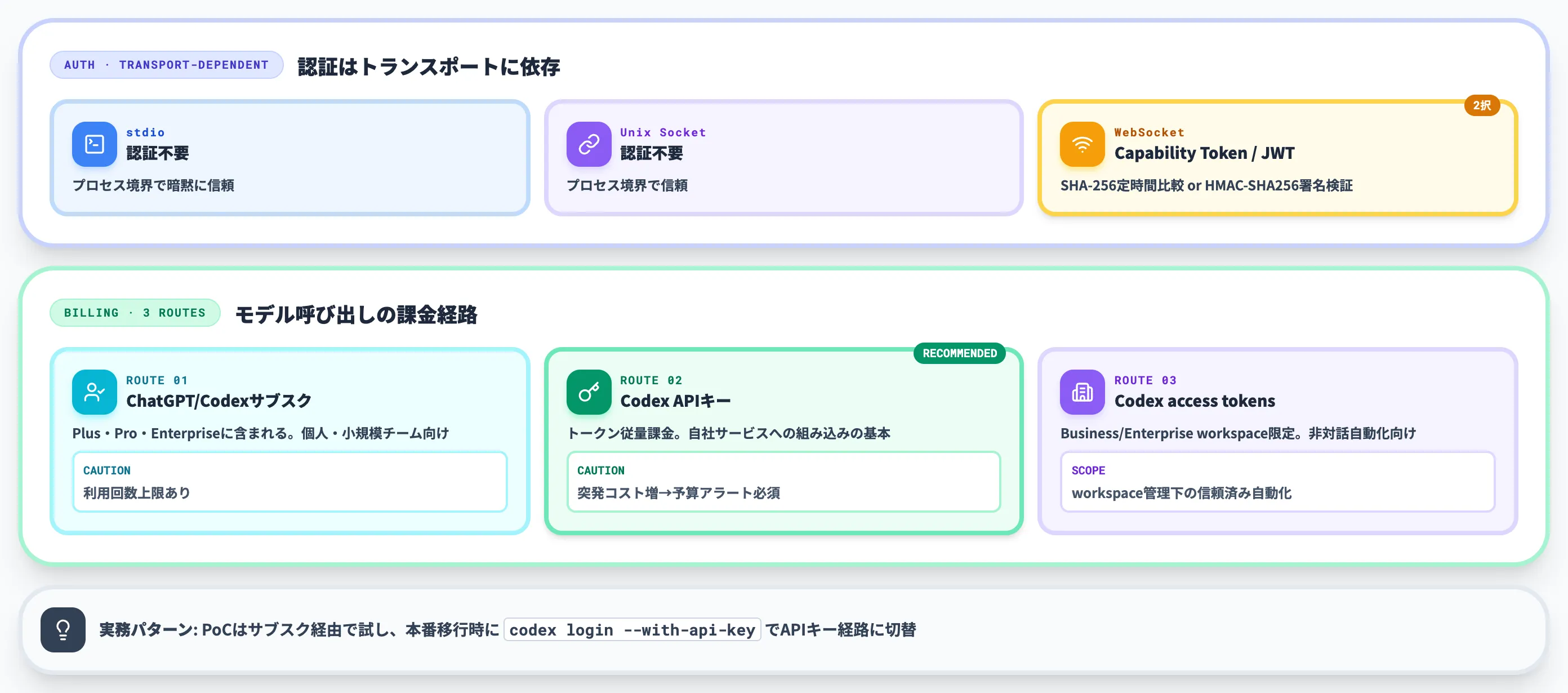Screen dimensions: 1568x693
Task: Click text 突発コスト増→予算アラート必須
Action: pos(678,492)
